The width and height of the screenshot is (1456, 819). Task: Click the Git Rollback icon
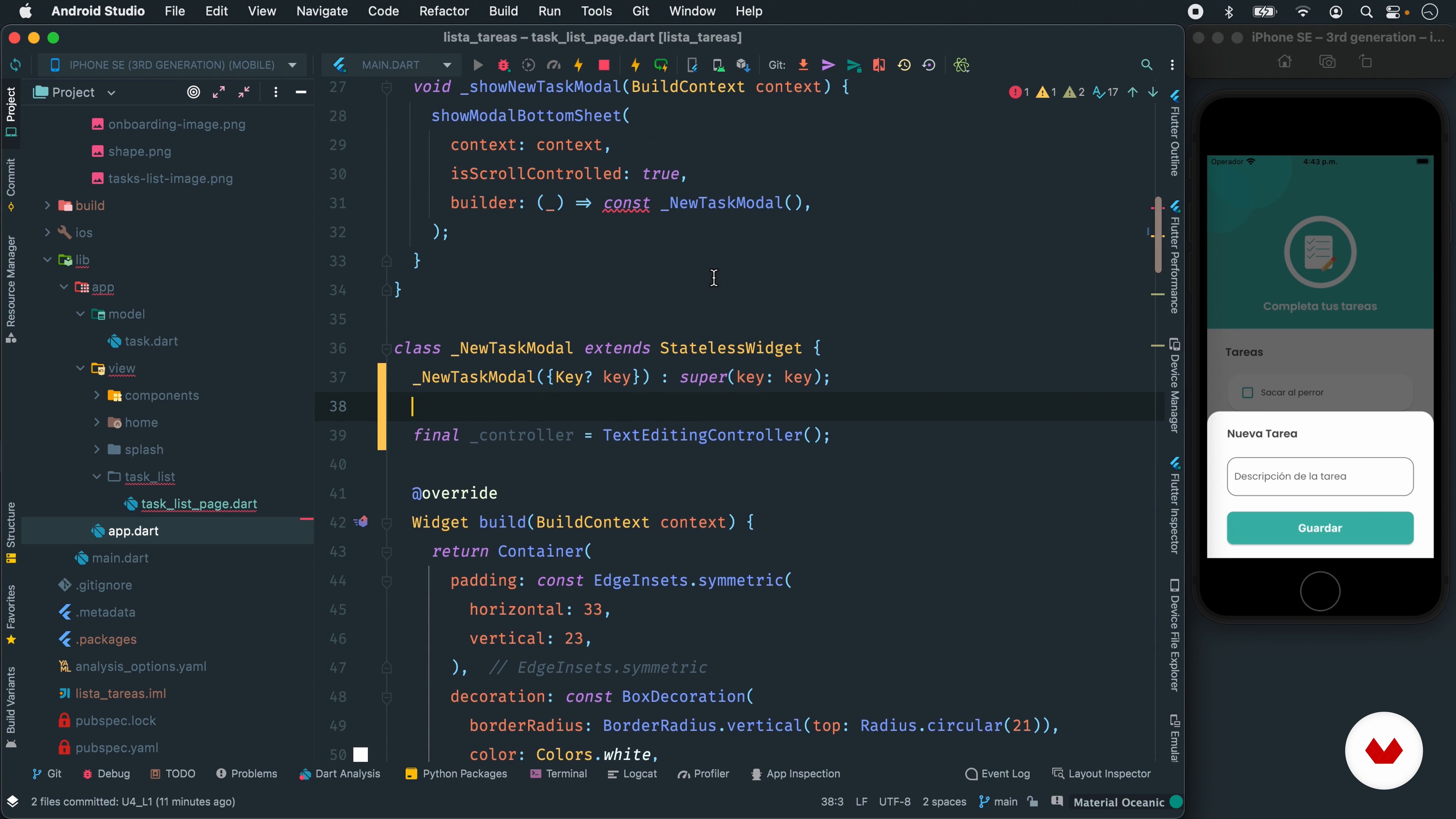pyautogui.click(x=929, y=65)
